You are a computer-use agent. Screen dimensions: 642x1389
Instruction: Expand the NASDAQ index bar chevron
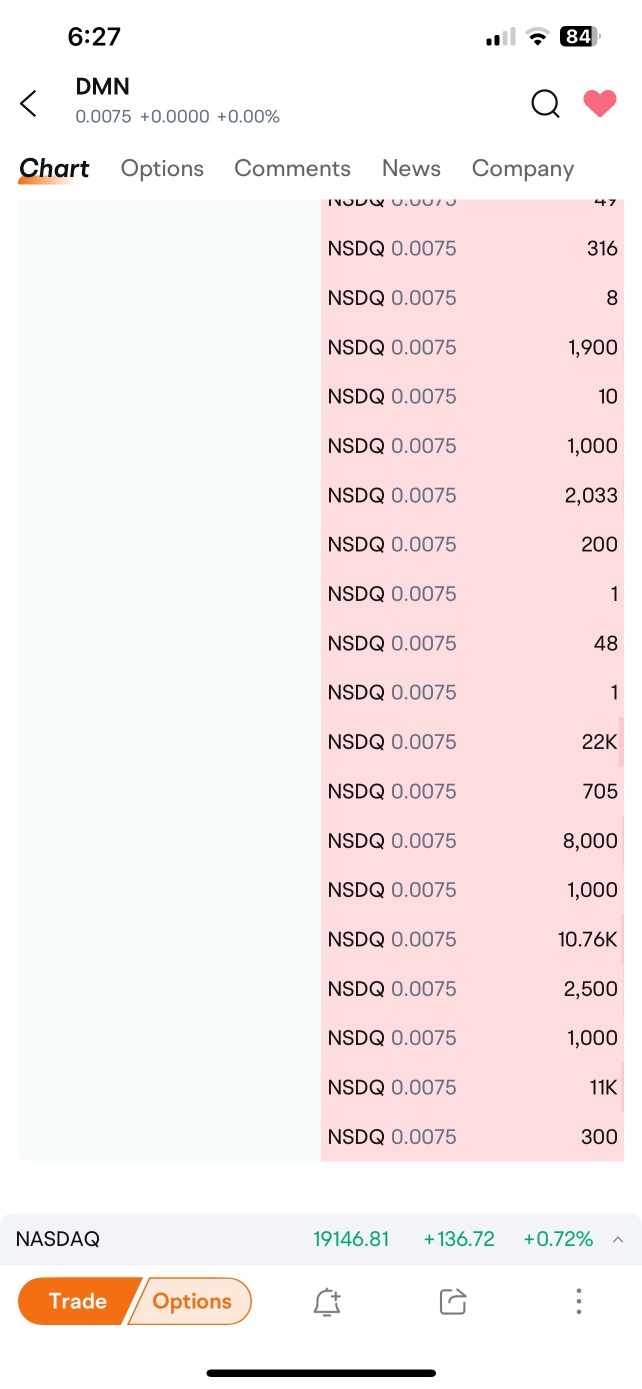click(x=618, y=1239)
